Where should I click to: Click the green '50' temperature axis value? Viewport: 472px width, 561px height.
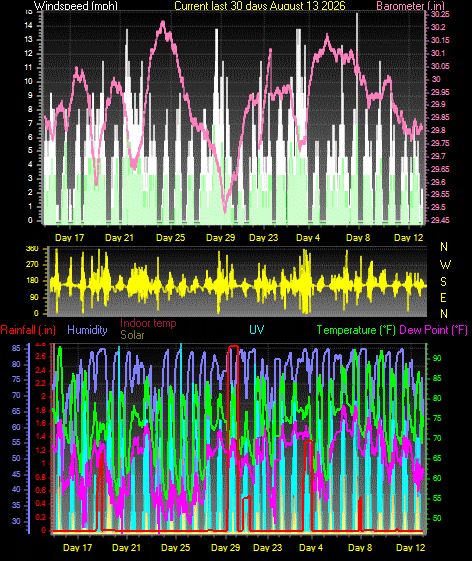coord(437,518)
